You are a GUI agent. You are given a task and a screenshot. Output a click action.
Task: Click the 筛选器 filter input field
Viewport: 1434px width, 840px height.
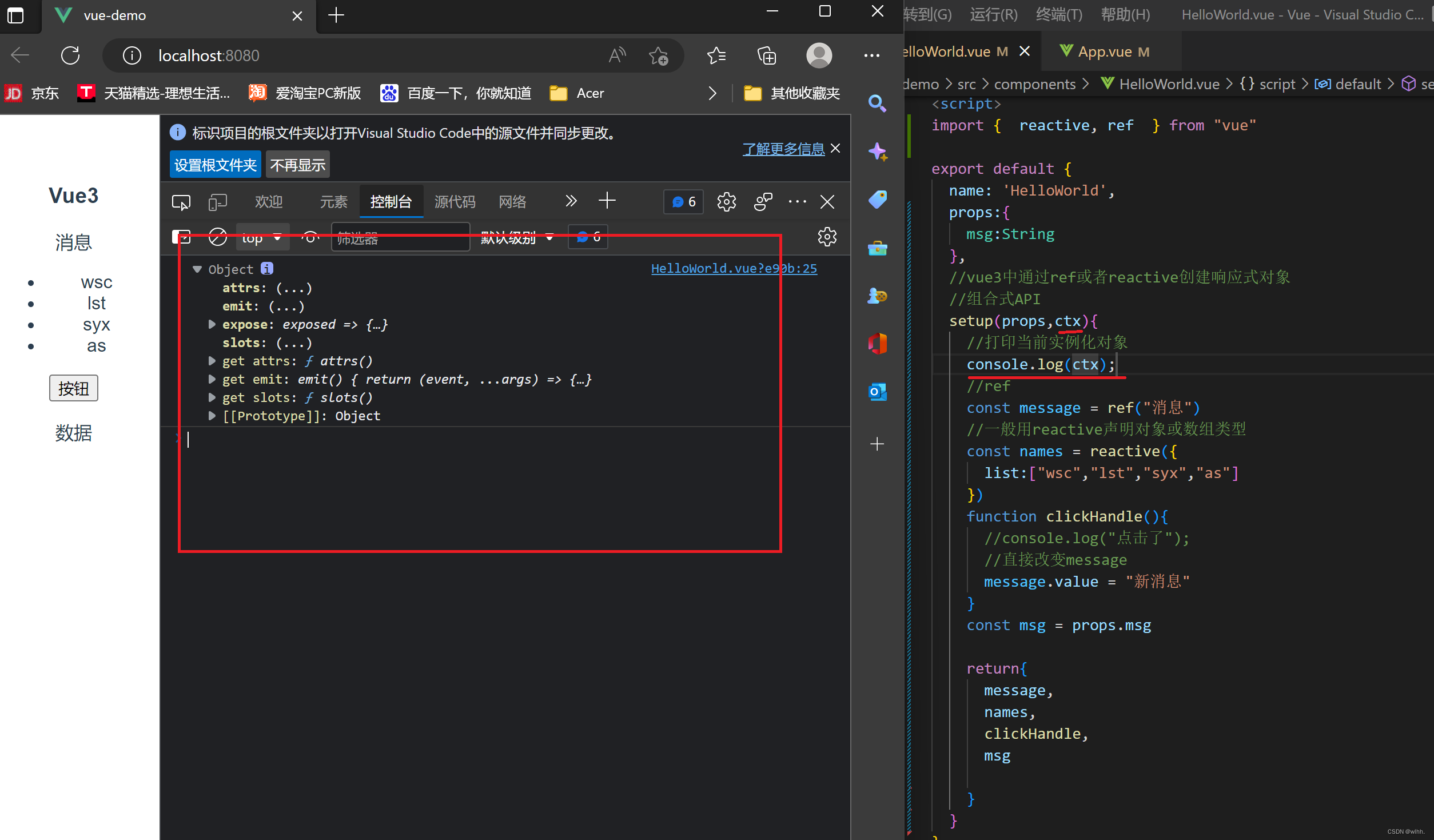(x=400, y=237)
